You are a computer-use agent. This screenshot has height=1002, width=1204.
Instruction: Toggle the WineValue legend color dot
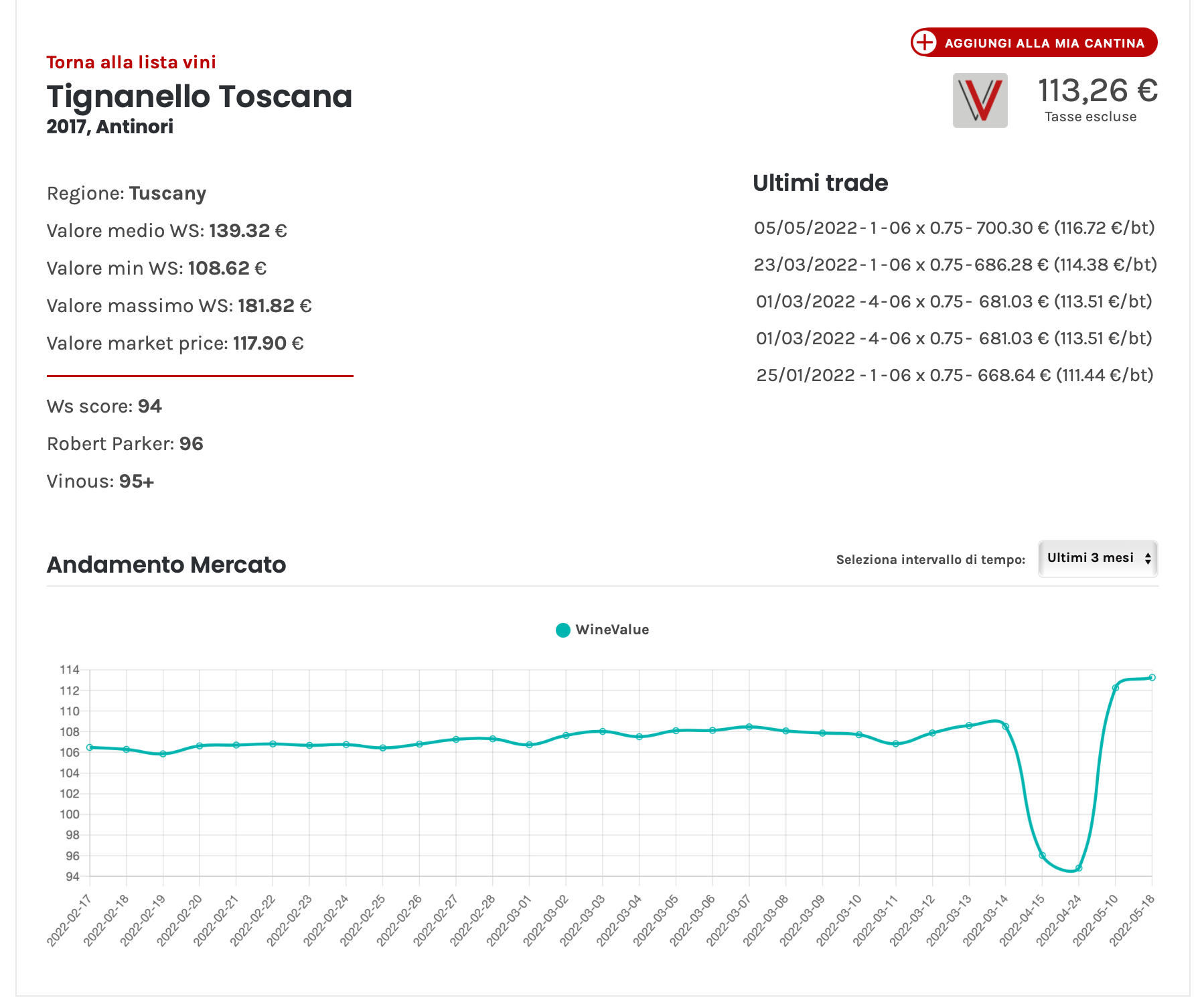click(x=563, y=630)
